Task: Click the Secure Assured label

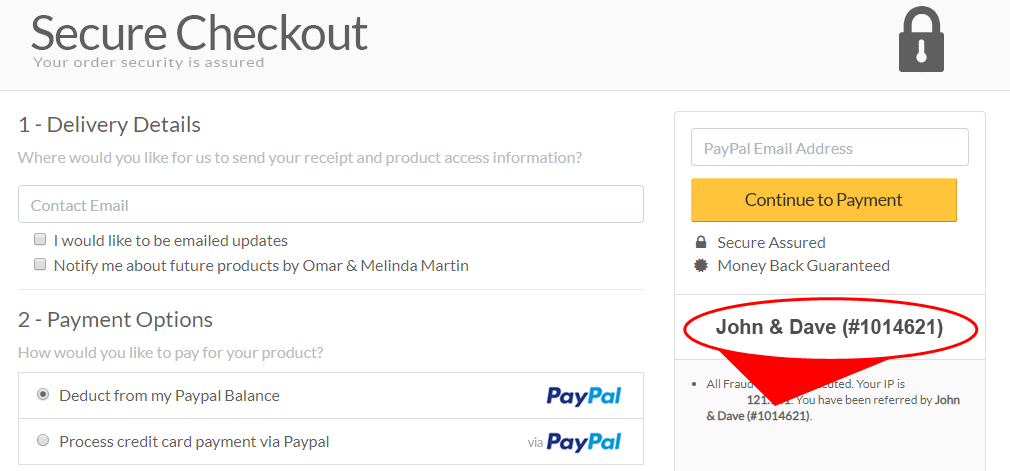Action: (x=771, y=242)
